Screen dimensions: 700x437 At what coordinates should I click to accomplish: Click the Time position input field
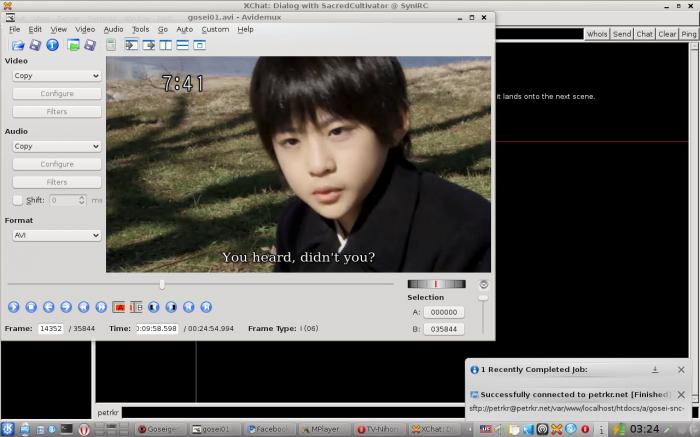tap(157, 329)
